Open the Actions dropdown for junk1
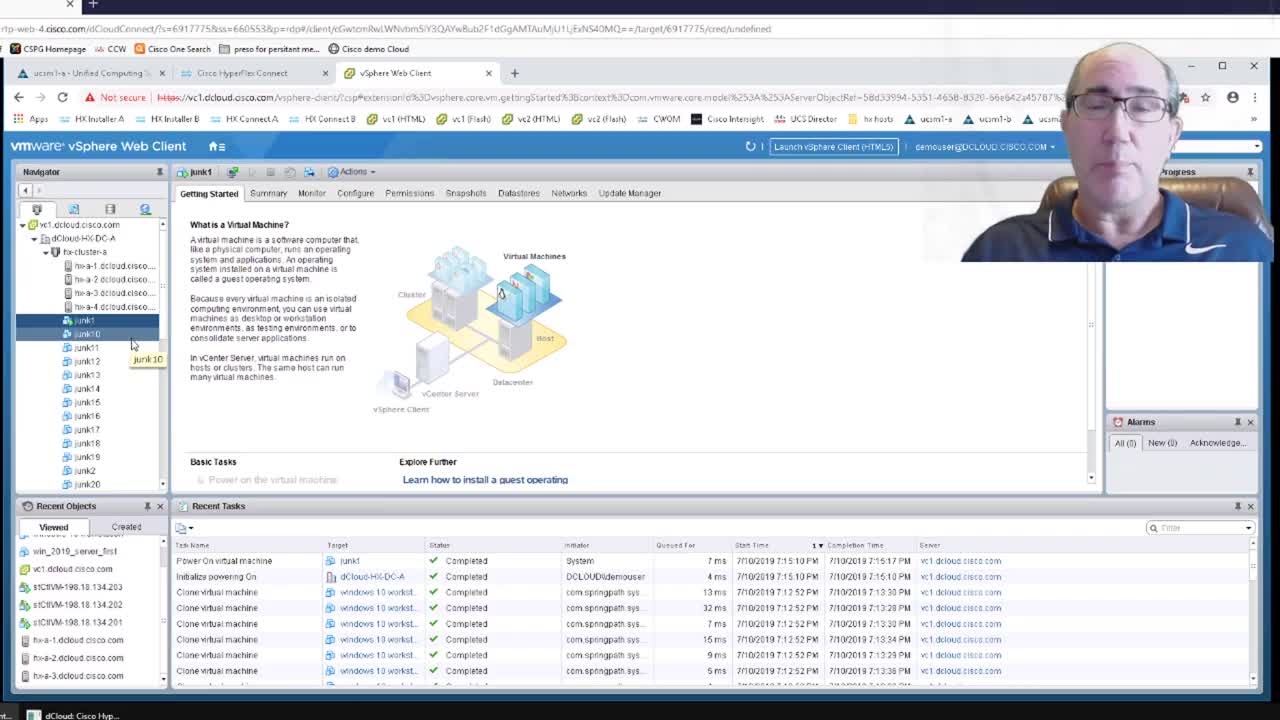 (352, 172)
